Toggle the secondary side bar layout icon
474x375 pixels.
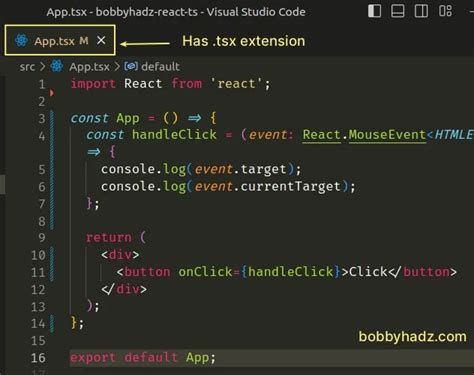point(421,11)
